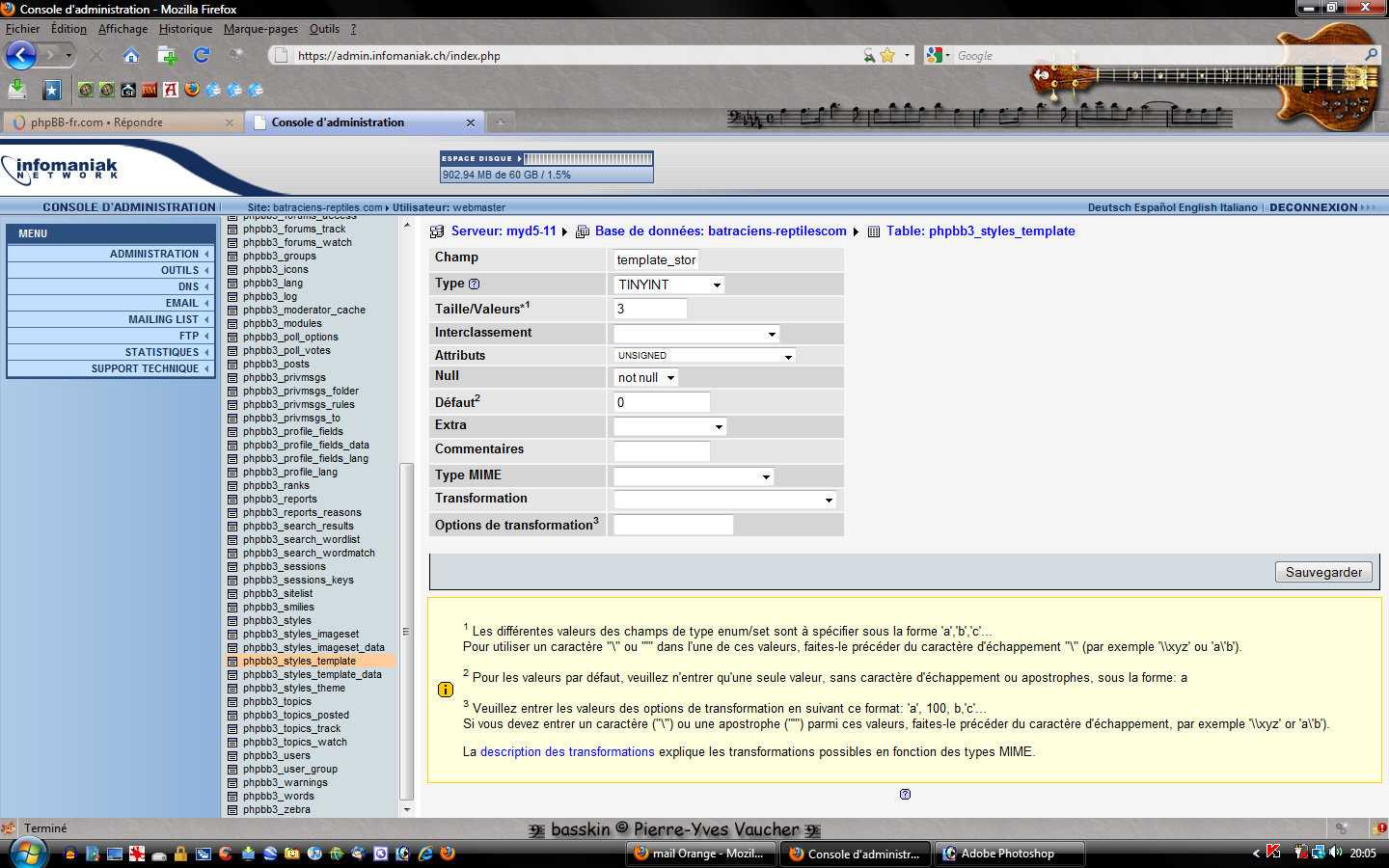The width and height of the screenshot is (1389, 868).
Task: Open the Type dropdown showing TINYINT
Action: (x=669, y=285)
